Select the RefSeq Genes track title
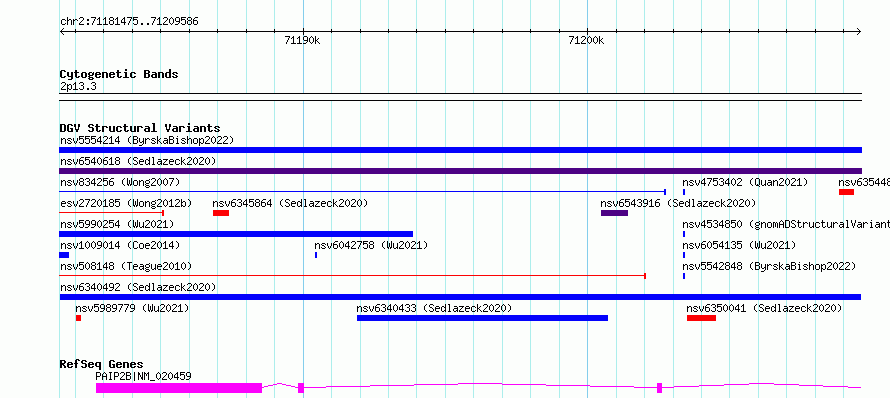 [x=102, y=364]
